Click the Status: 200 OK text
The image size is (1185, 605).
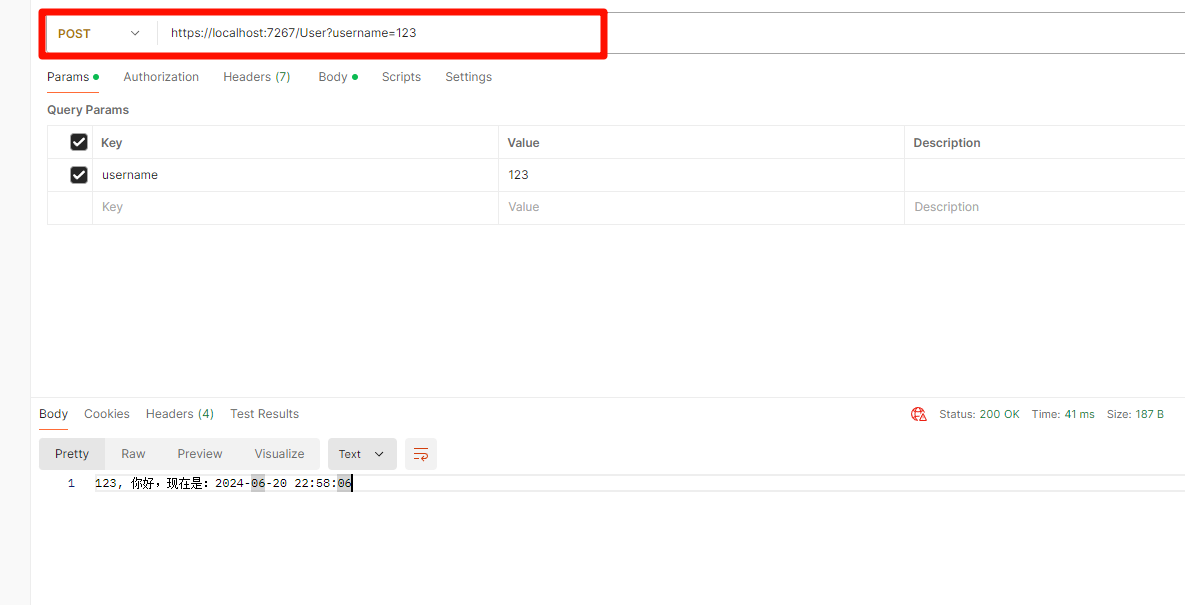pyautogui.click(x=979, y=414)
